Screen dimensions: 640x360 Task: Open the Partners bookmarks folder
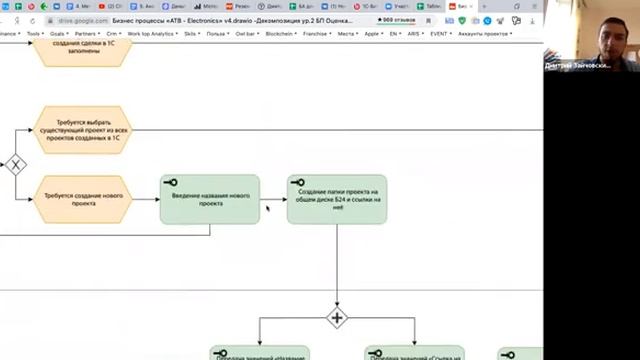coord(87,33)
